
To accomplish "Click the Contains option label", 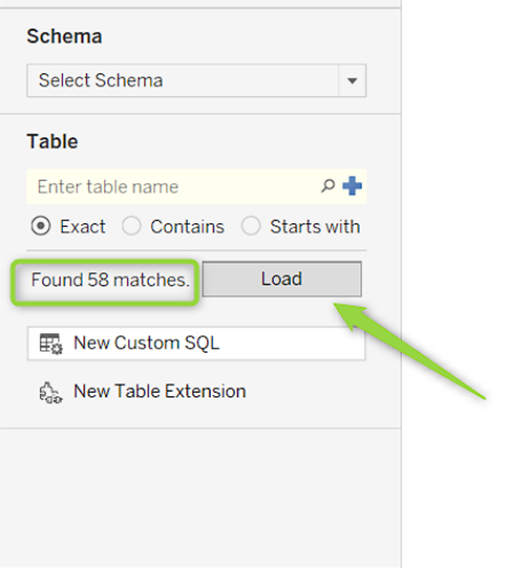I will point(187,227).
